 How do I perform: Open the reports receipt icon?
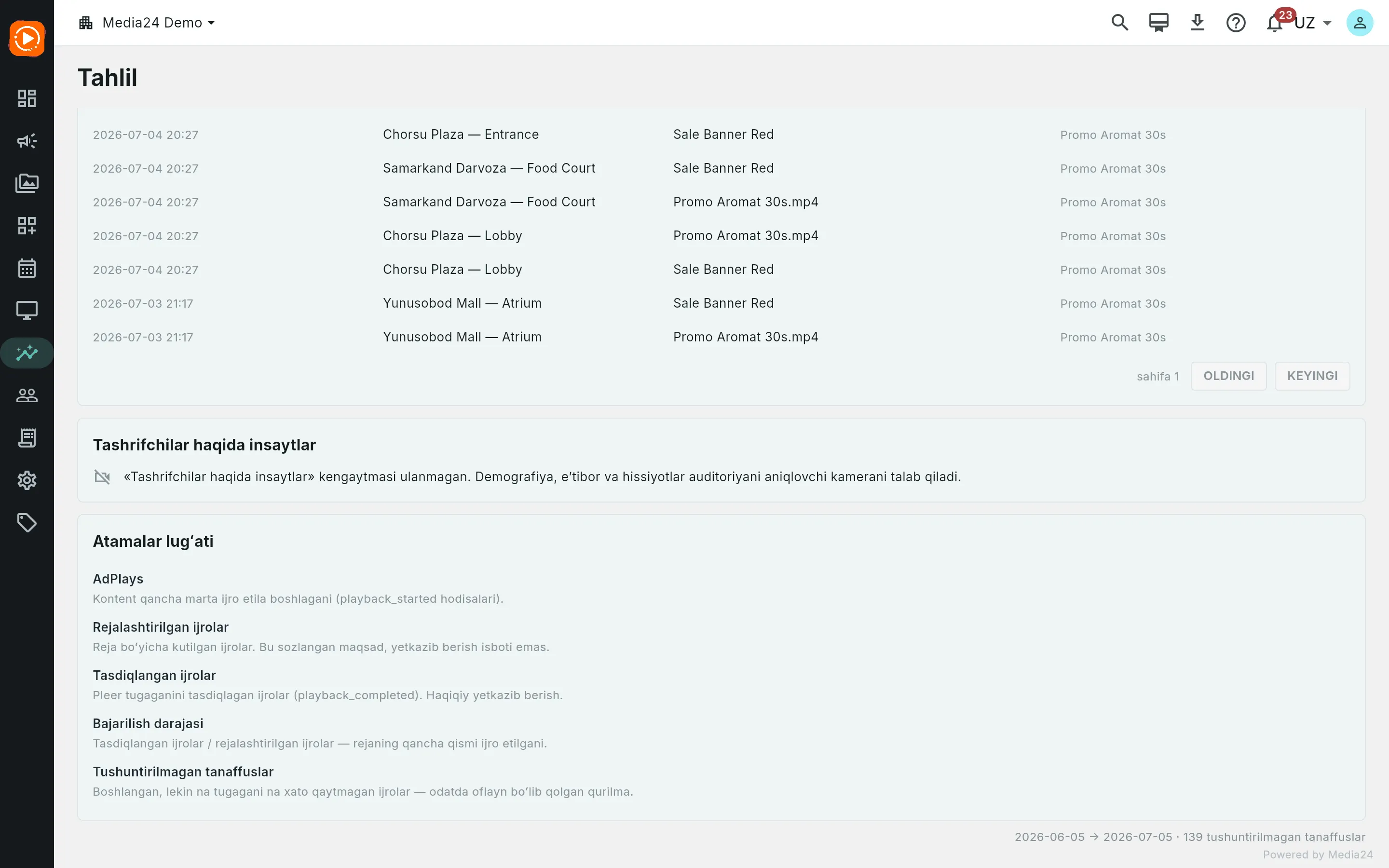click(27, 438)
